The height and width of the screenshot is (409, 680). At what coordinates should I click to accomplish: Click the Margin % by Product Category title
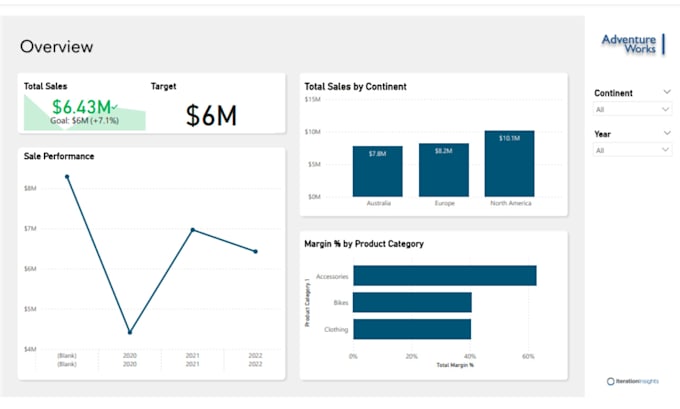coord(364,244)
